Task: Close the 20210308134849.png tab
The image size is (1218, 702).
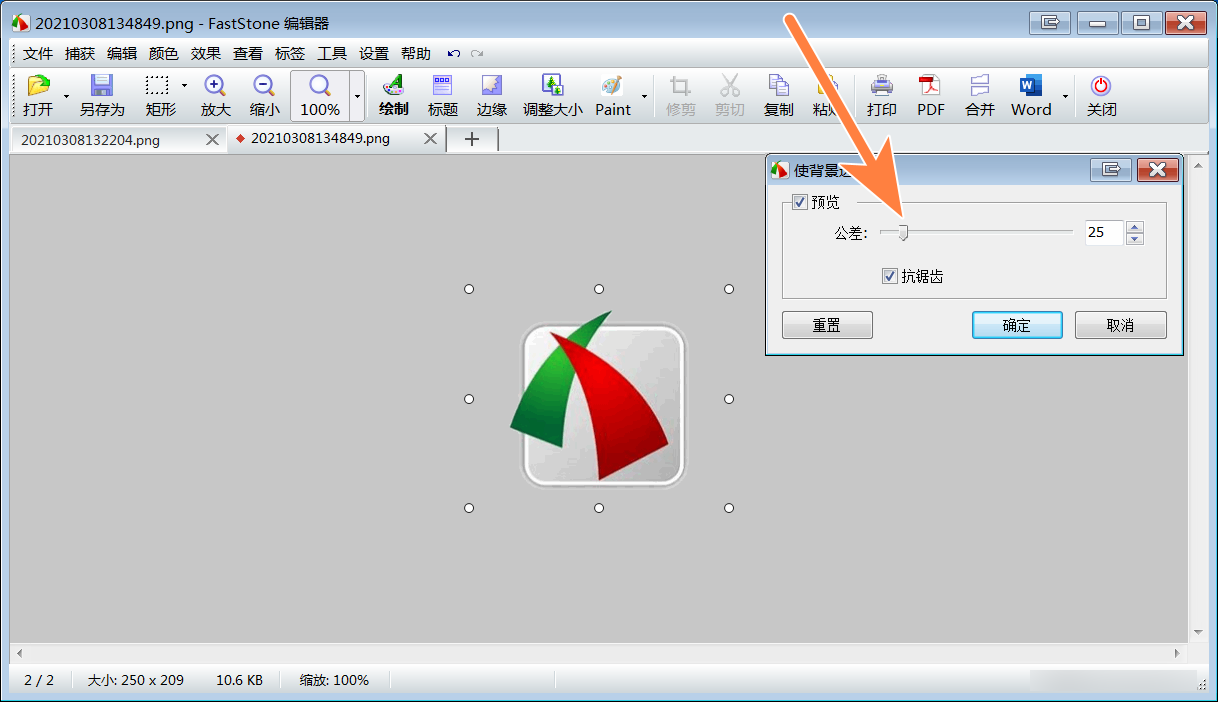Action: point(431,140)
